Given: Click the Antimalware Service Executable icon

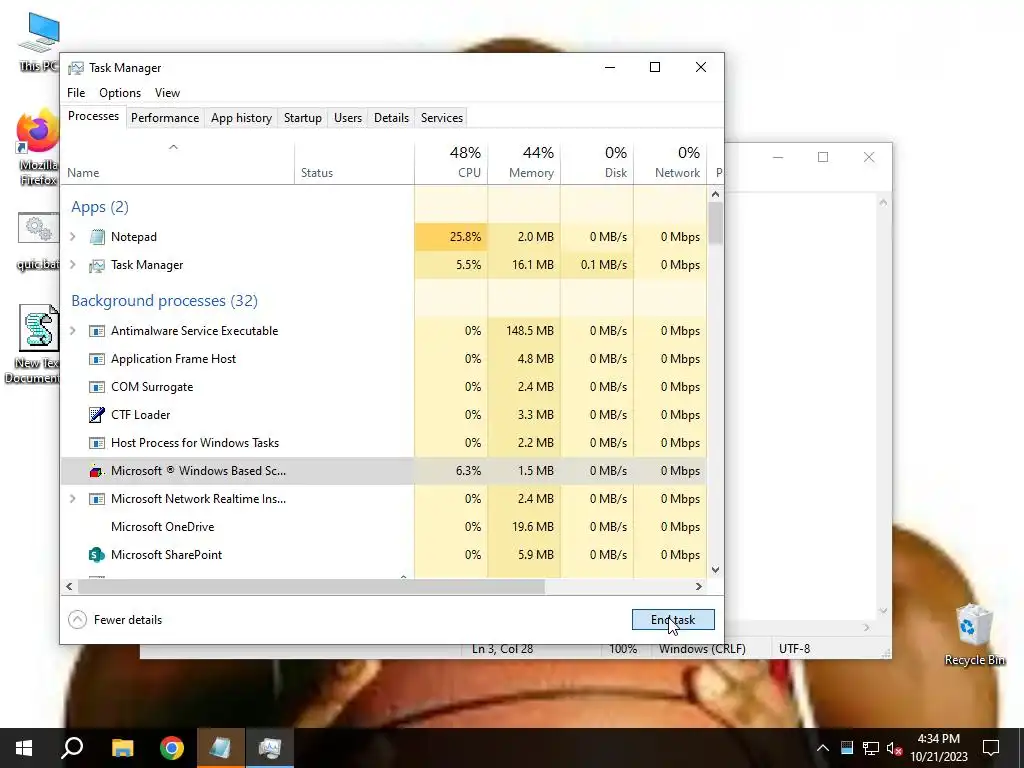Looking at the screenshot, I should click(97, 331).
